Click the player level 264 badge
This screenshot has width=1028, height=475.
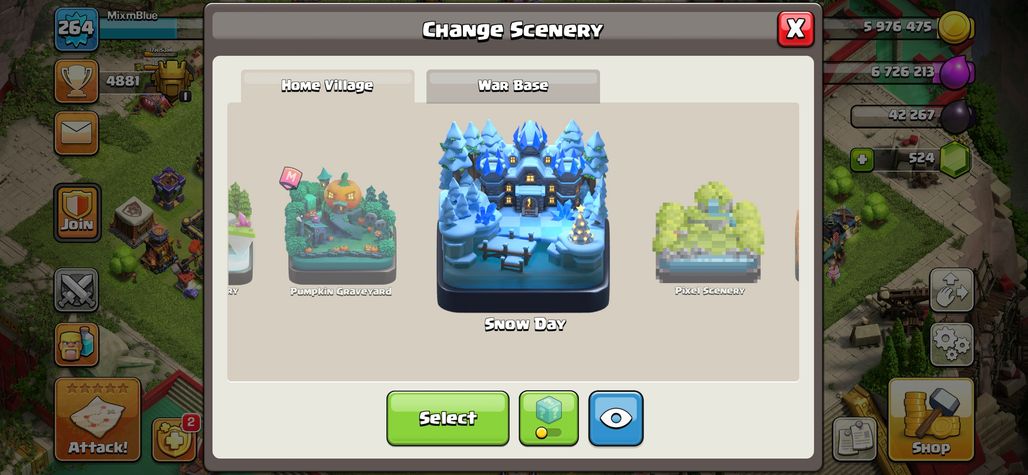(77, 29)
